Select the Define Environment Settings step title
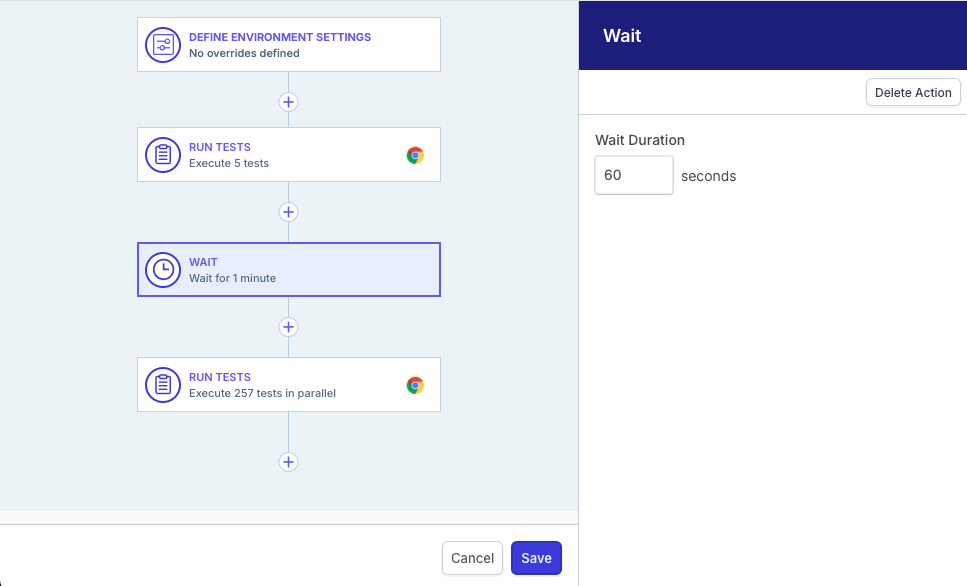Viewport: 967px width, 586px height. tap(280, 37)
